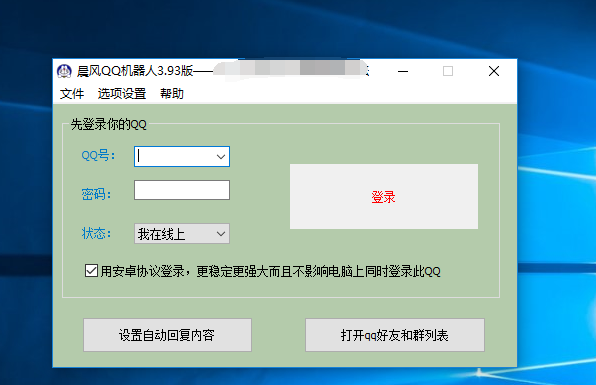Click the 密码 password field
Screen dimensions: 596x385
click(182, 190)
